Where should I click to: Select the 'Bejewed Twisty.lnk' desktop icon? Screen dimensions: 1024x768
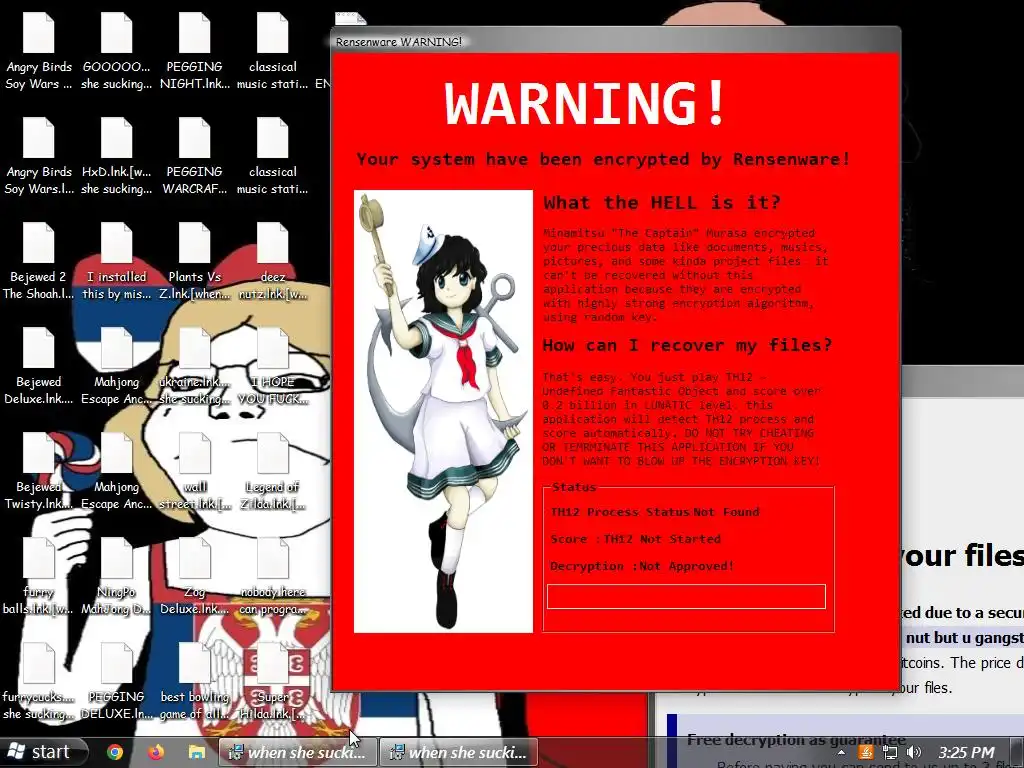pos(39,473)
